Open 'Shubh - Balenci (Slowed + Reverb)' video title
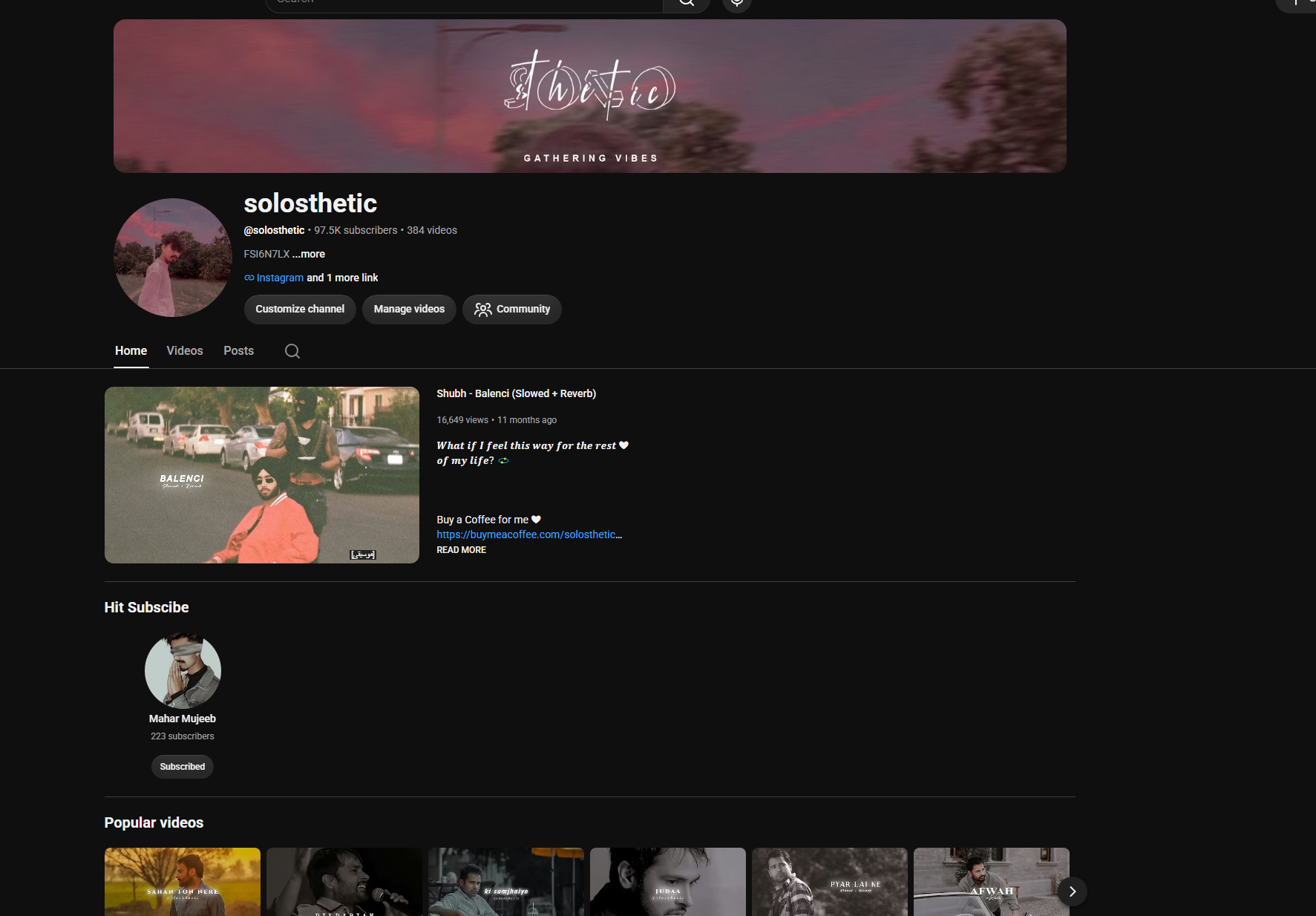The width and height of the screenshot is (1316, 916). pos(517,393)
